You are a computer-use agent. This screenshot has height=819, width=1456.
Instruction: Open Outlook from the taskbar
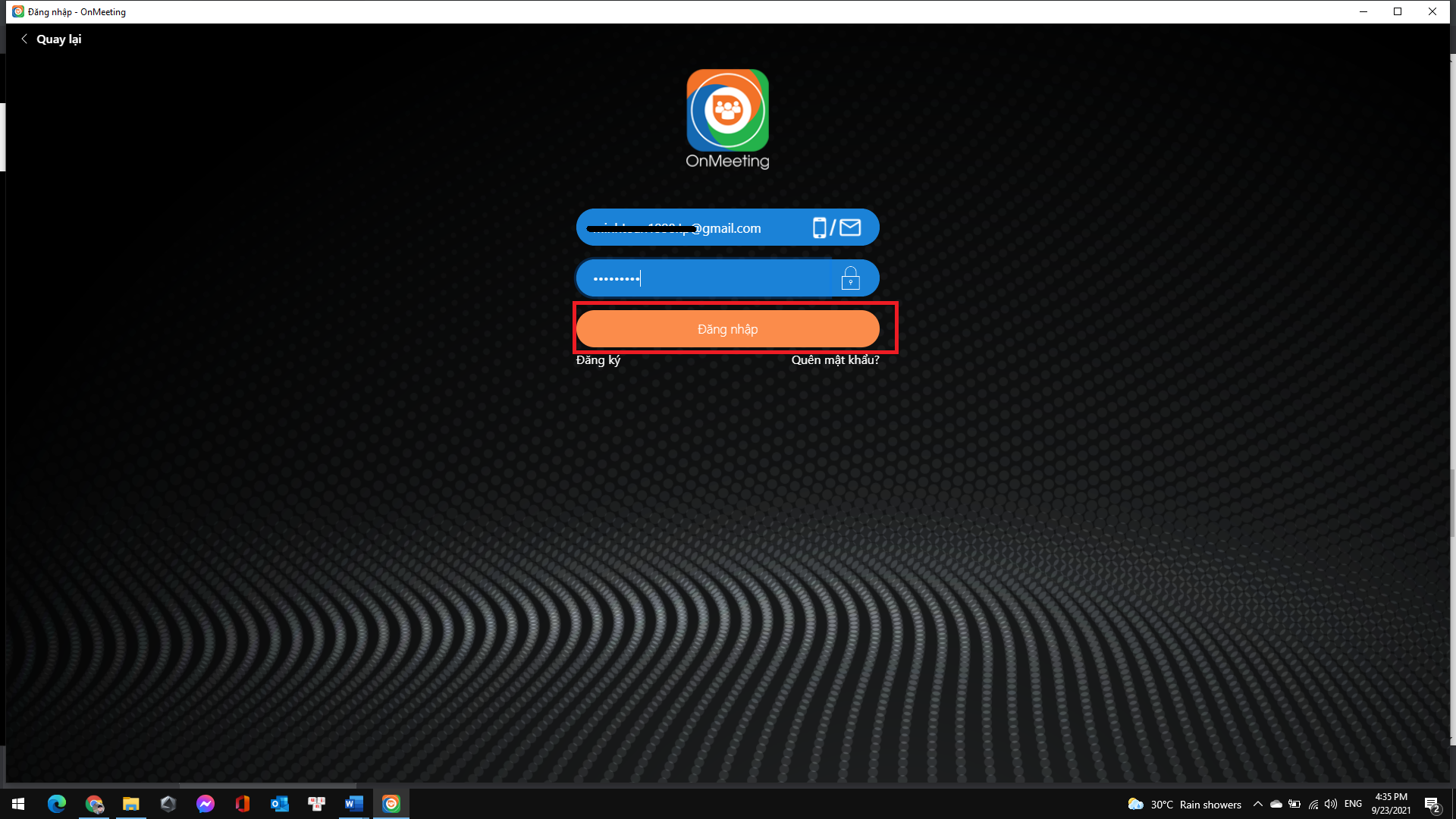(280, 804)
